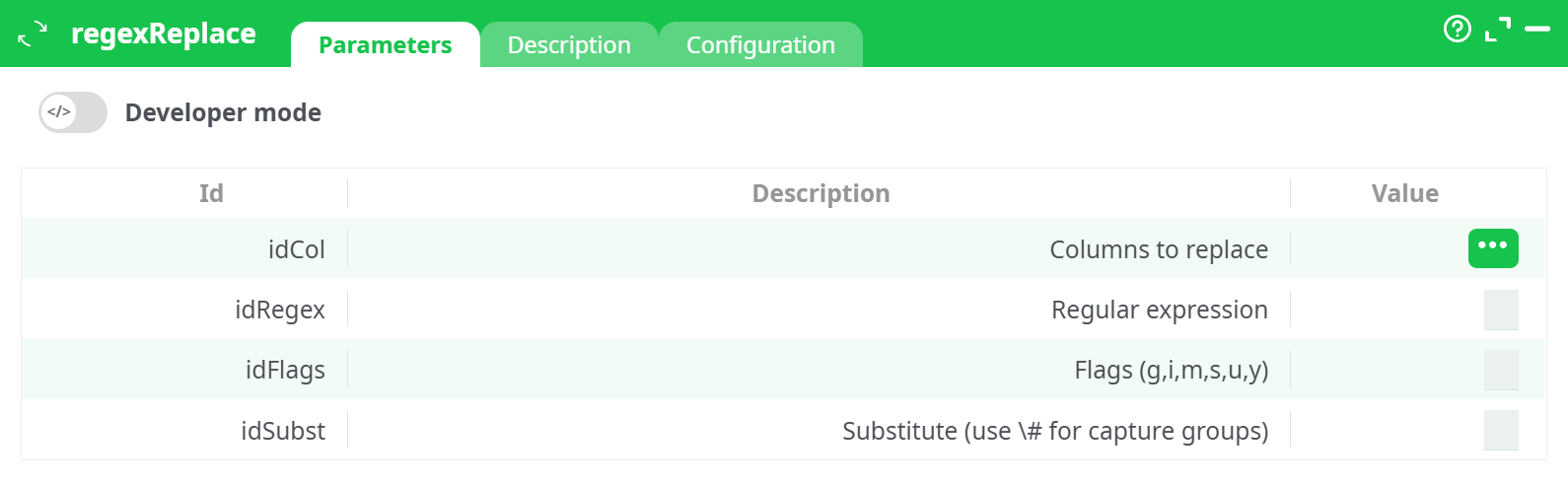Click the Value column header

1404,193
